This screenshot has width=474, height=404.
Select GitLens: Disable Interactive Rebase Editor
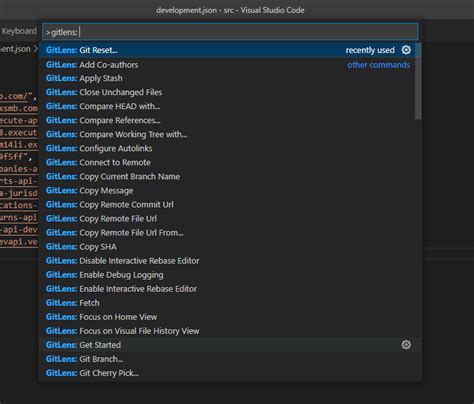pos(227,260)
